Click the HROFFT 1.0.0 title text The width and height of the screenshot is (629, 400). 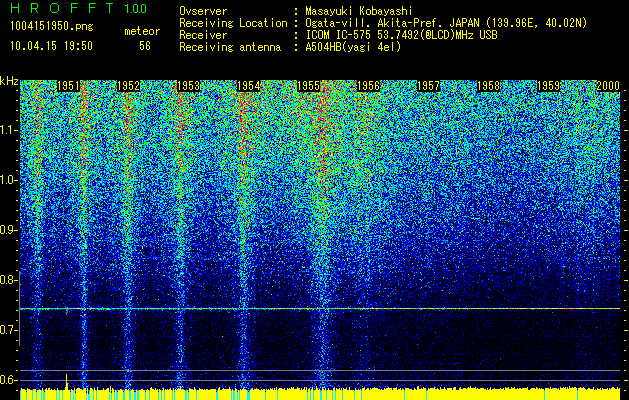point(79,8)
